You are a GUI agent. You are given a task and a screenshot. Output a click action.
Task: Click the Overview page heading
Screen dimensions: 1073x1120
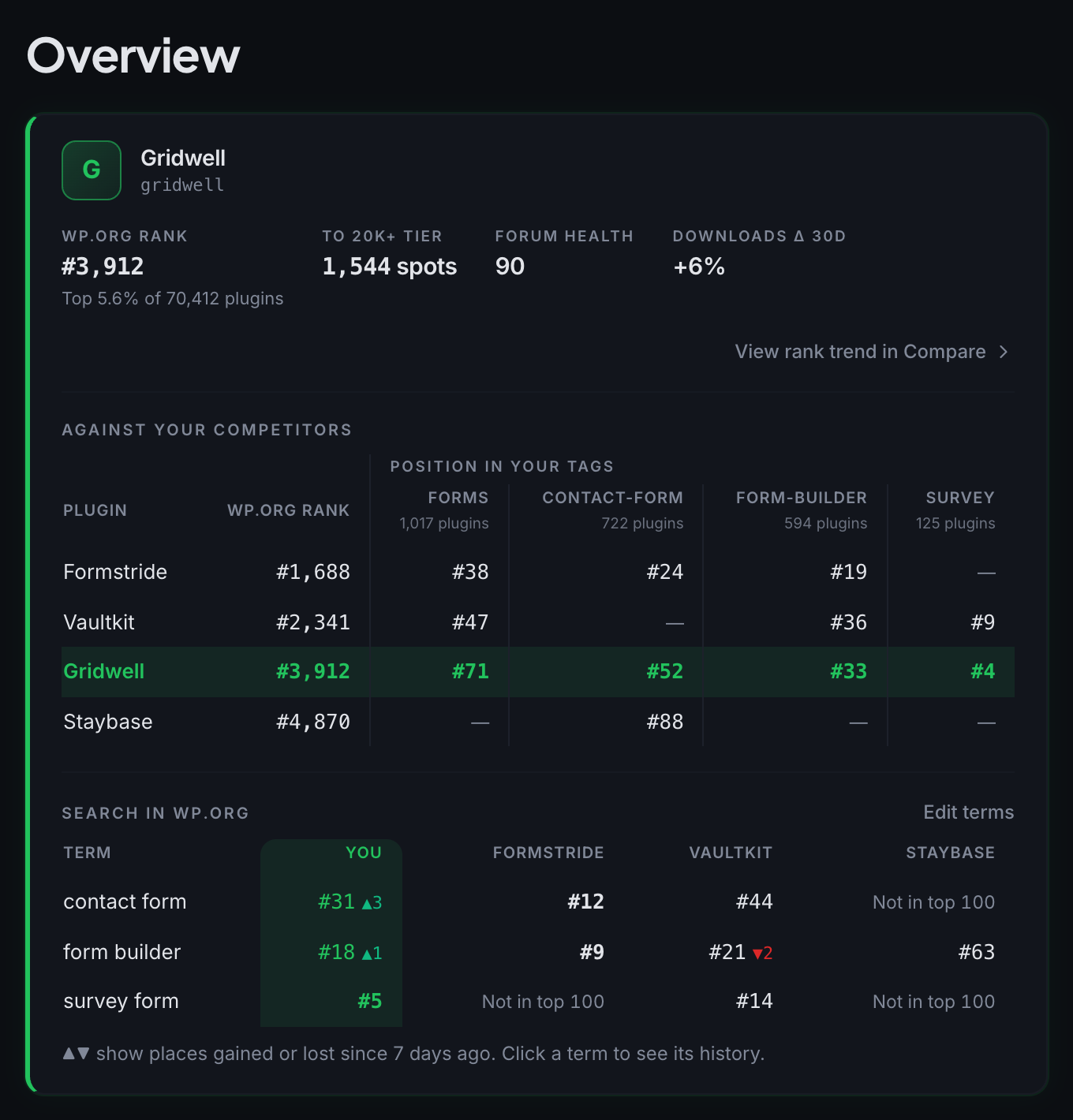[x=133, y=55]
